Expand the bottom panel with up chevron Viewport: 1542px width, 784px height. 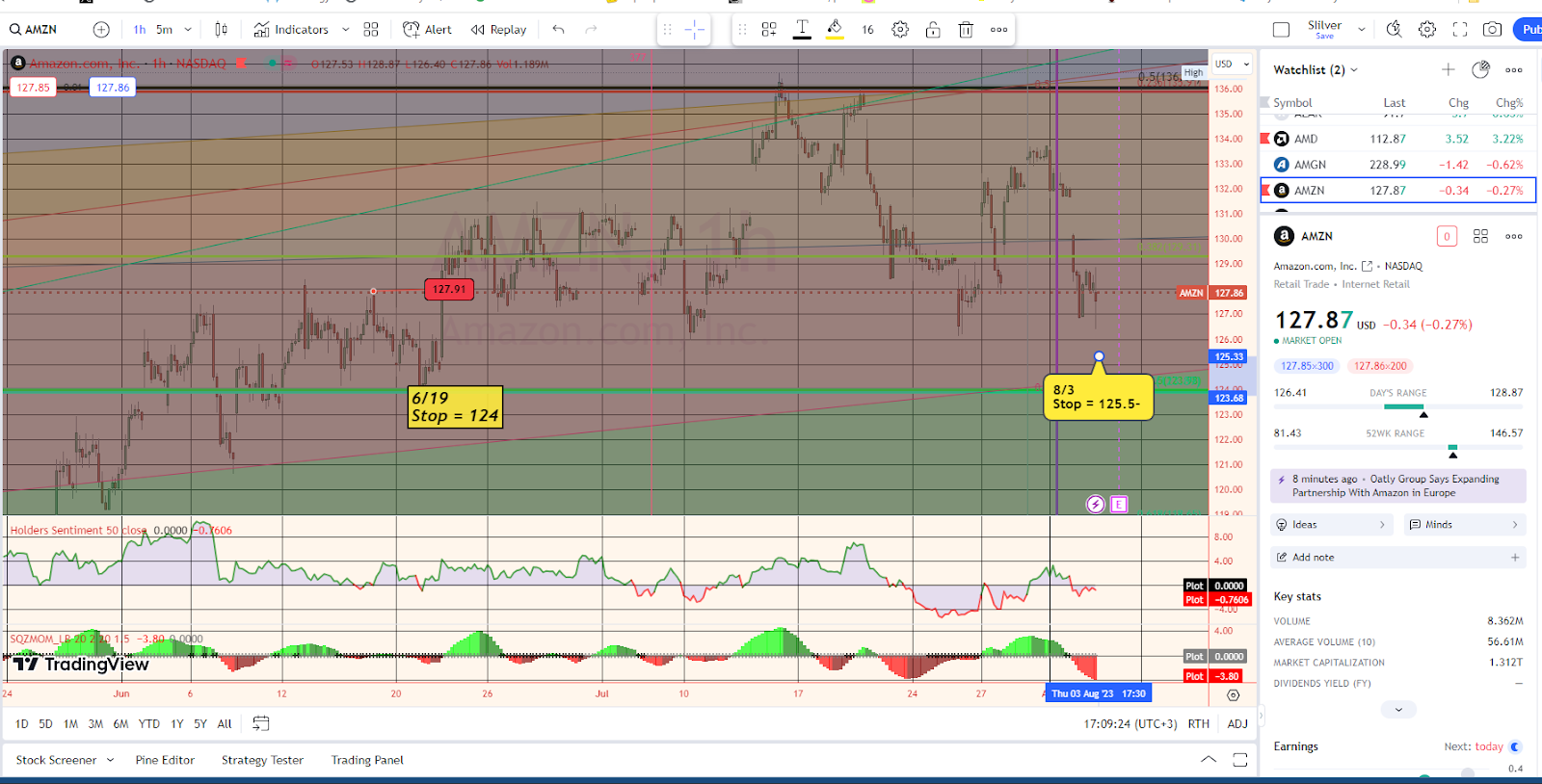[x=1209, y=760]
